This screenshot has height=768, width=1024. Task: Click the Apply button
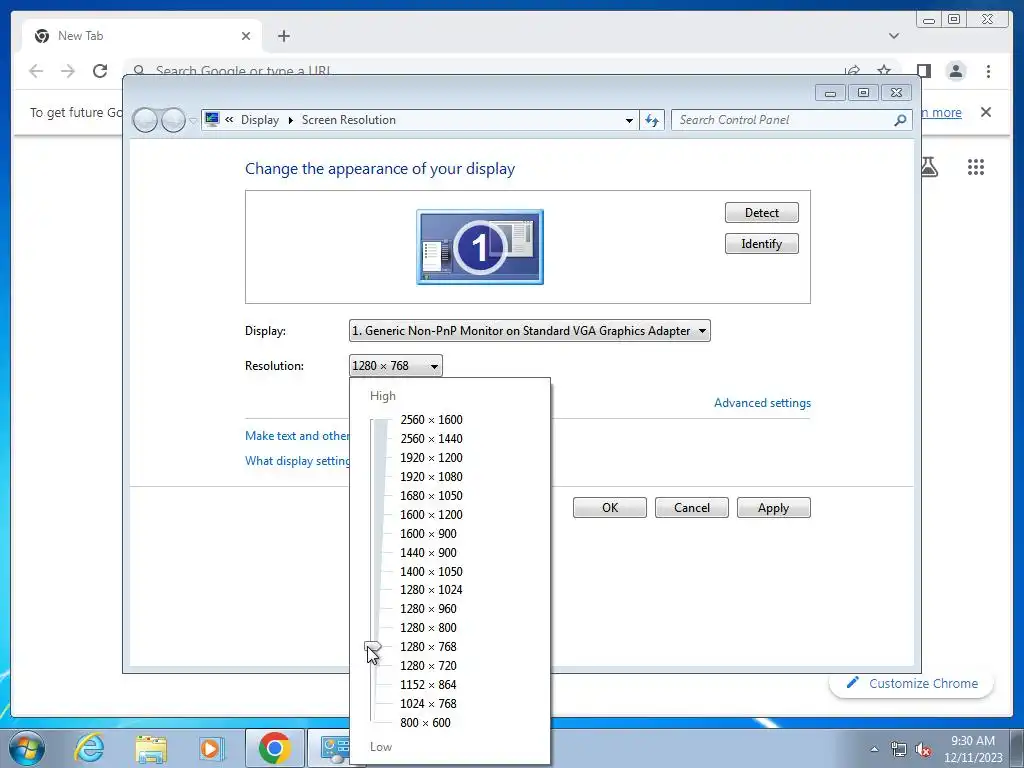click(773, 507)
